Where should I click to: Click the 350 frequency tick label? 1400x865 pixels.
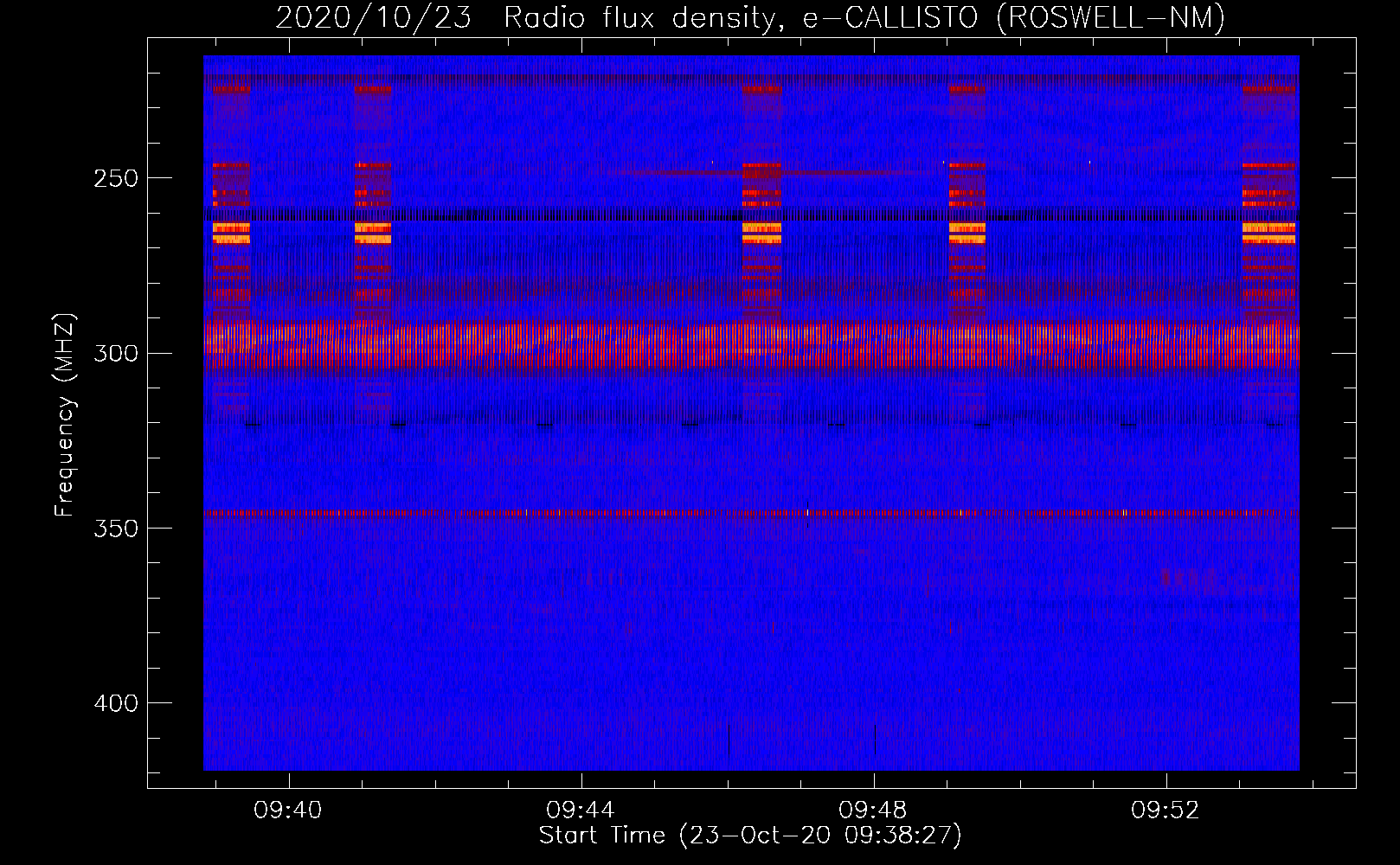coord(116,529)
